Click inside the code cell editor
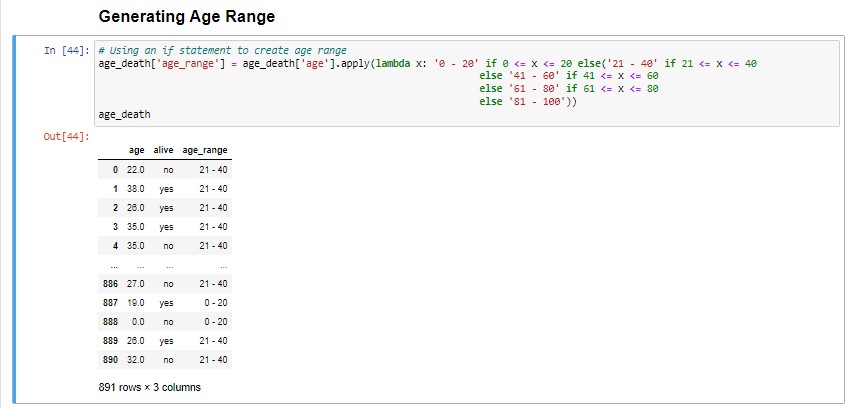854x408 pixels. pos(466,83)
